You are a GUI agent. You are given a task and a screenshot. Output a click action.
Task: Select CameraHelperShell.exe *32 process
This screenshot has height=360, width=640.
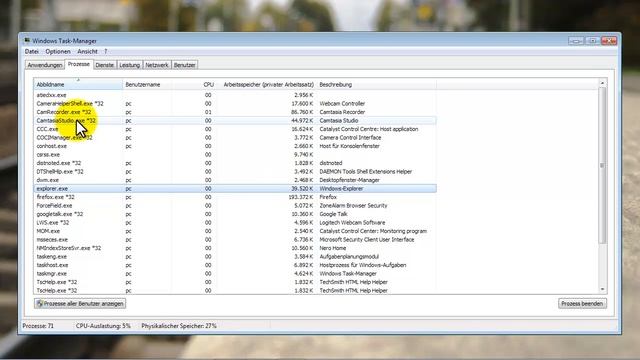(x=235, y=104)
